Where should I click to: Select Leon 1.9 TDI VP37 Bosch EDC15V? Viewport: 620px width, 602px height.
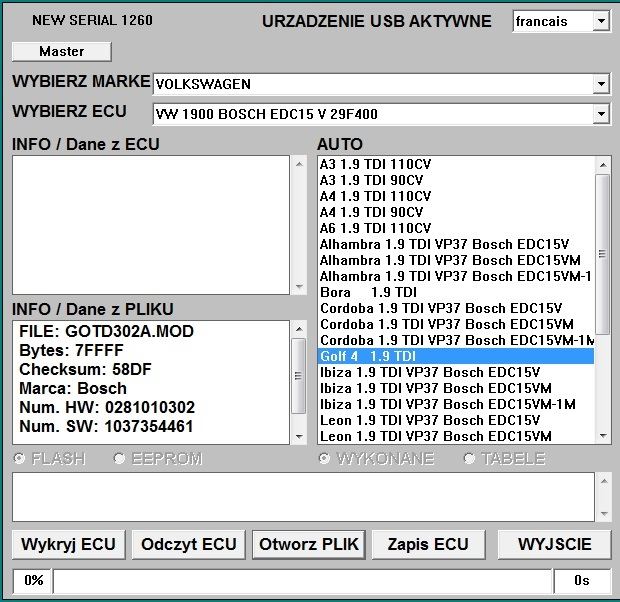[x=456, y=420]
